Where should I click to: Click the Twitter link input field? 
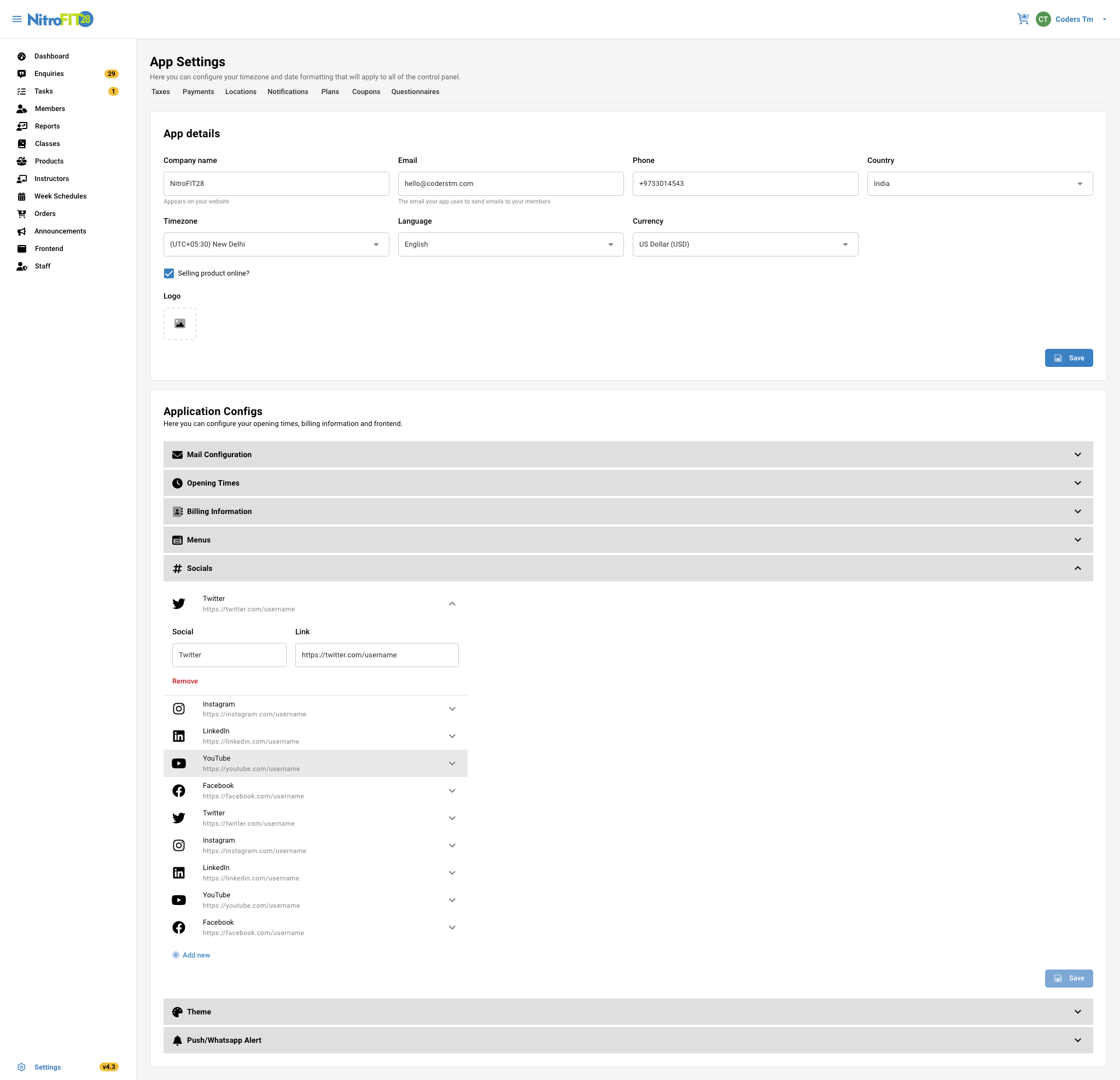(x=377, y=655)
